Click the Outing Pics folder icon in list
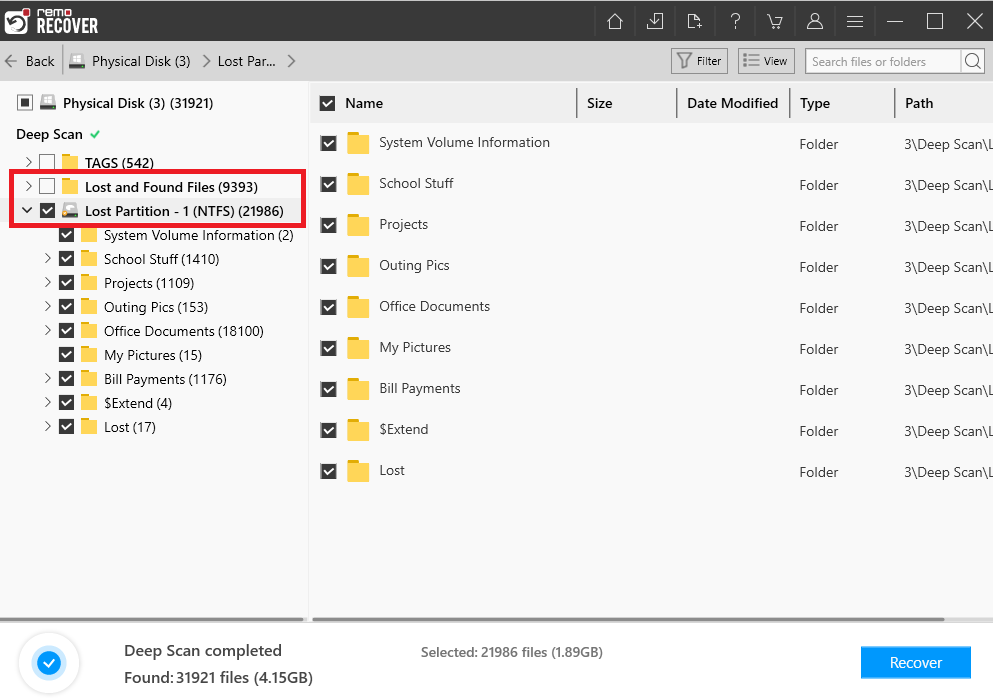 point(358,266)
